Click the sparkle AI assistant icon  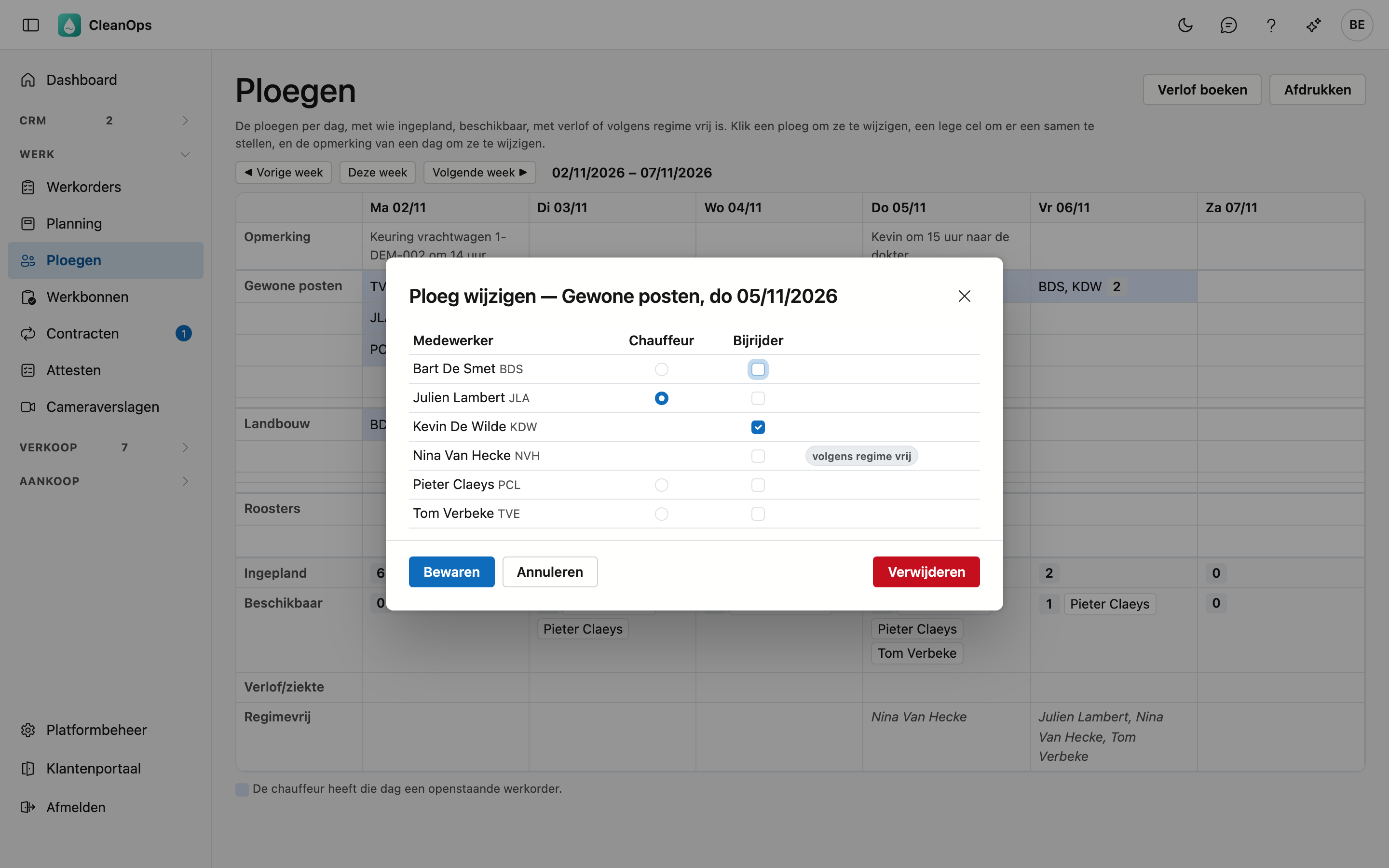(1314, 25)
